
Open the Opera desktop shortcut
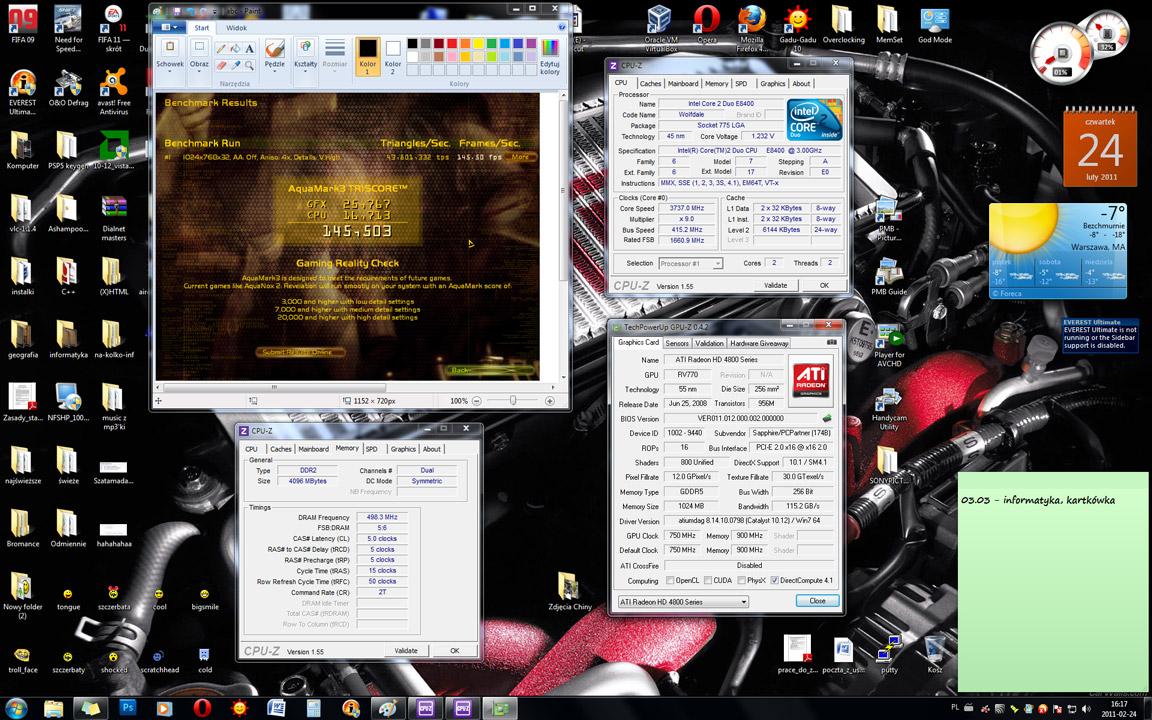706,25
